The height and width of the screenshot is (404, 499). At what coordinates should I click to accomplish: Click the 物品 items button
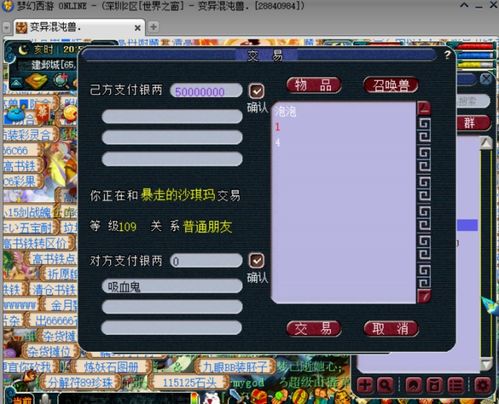coord(314,85)
